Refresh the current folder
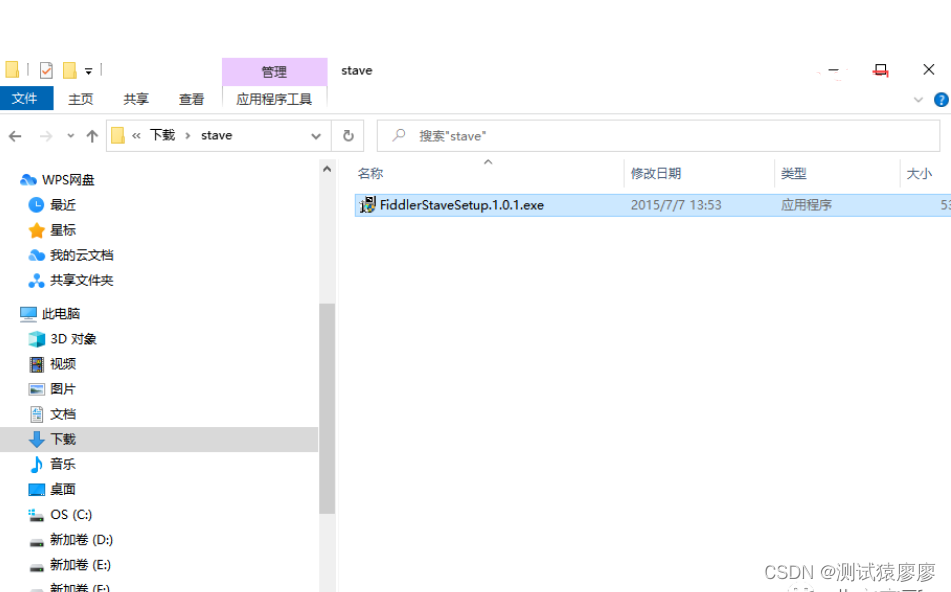951x592 pixels. (348, 135)
